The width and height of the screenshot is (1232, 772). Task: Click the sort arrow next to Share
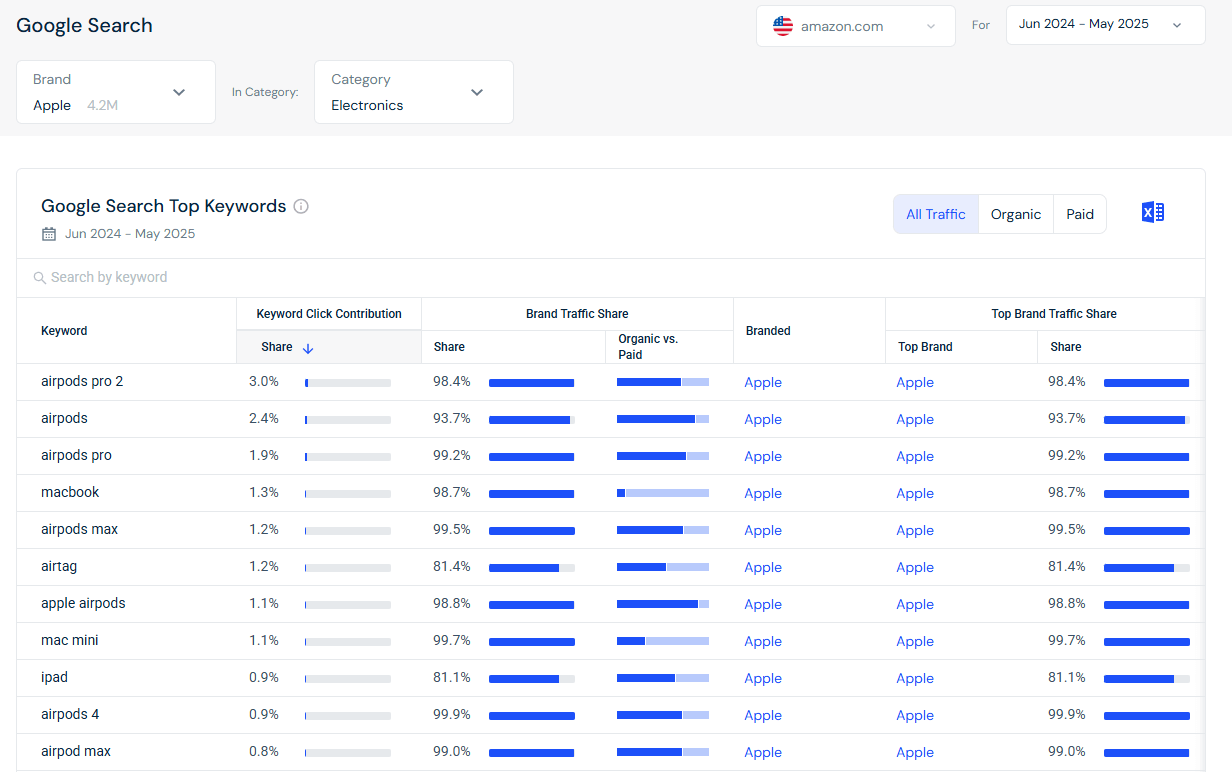click(x=308, y=348)
